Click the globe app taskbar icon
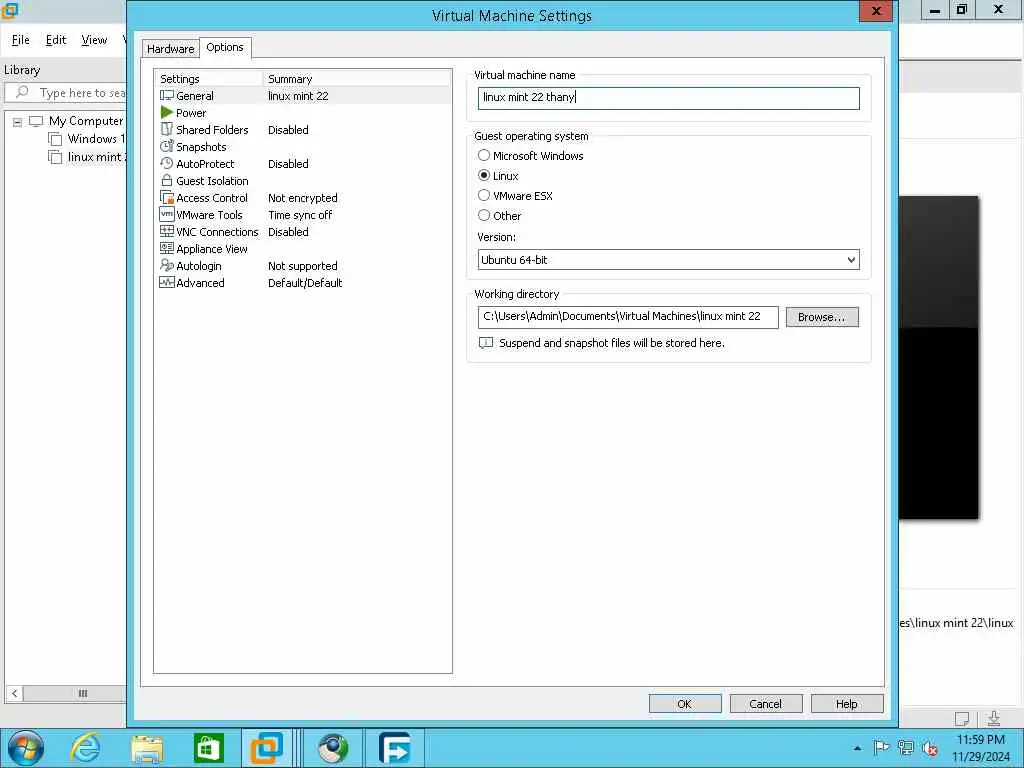 (x=333, y=748)
